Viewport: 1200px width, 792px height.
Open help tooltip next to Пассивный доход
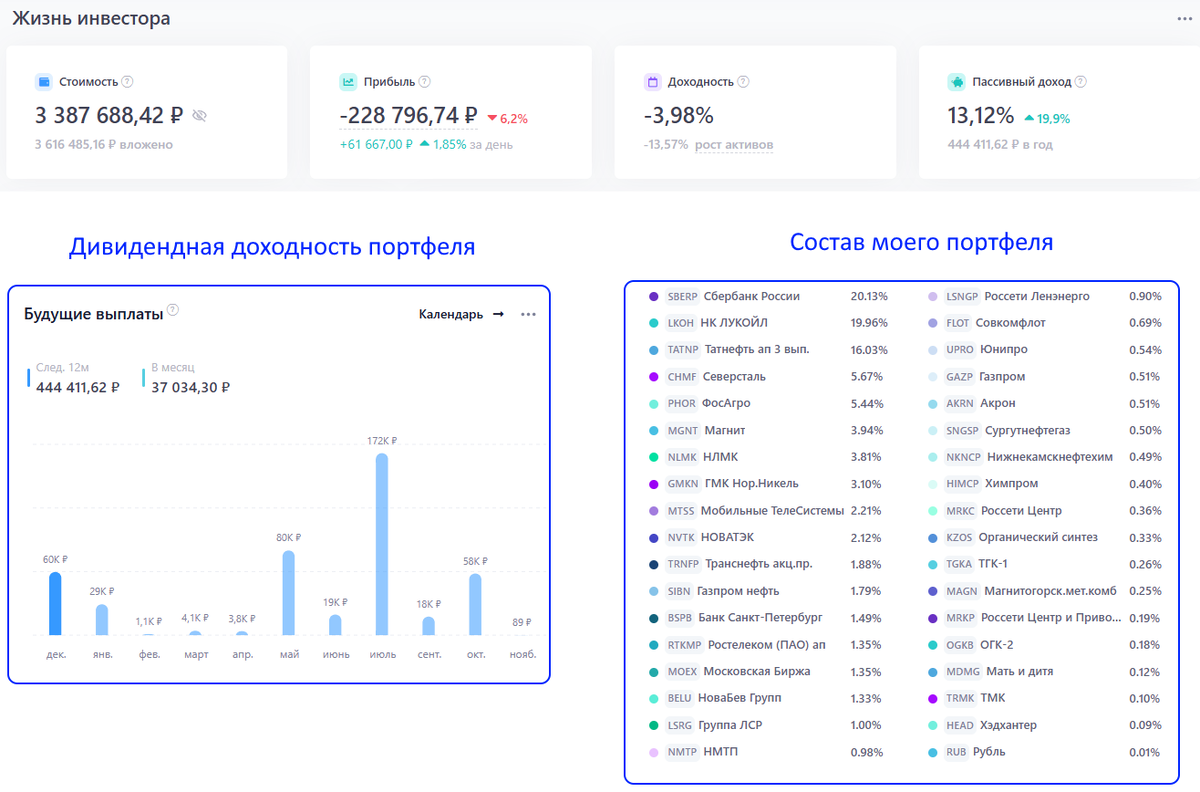[1081, 82]
